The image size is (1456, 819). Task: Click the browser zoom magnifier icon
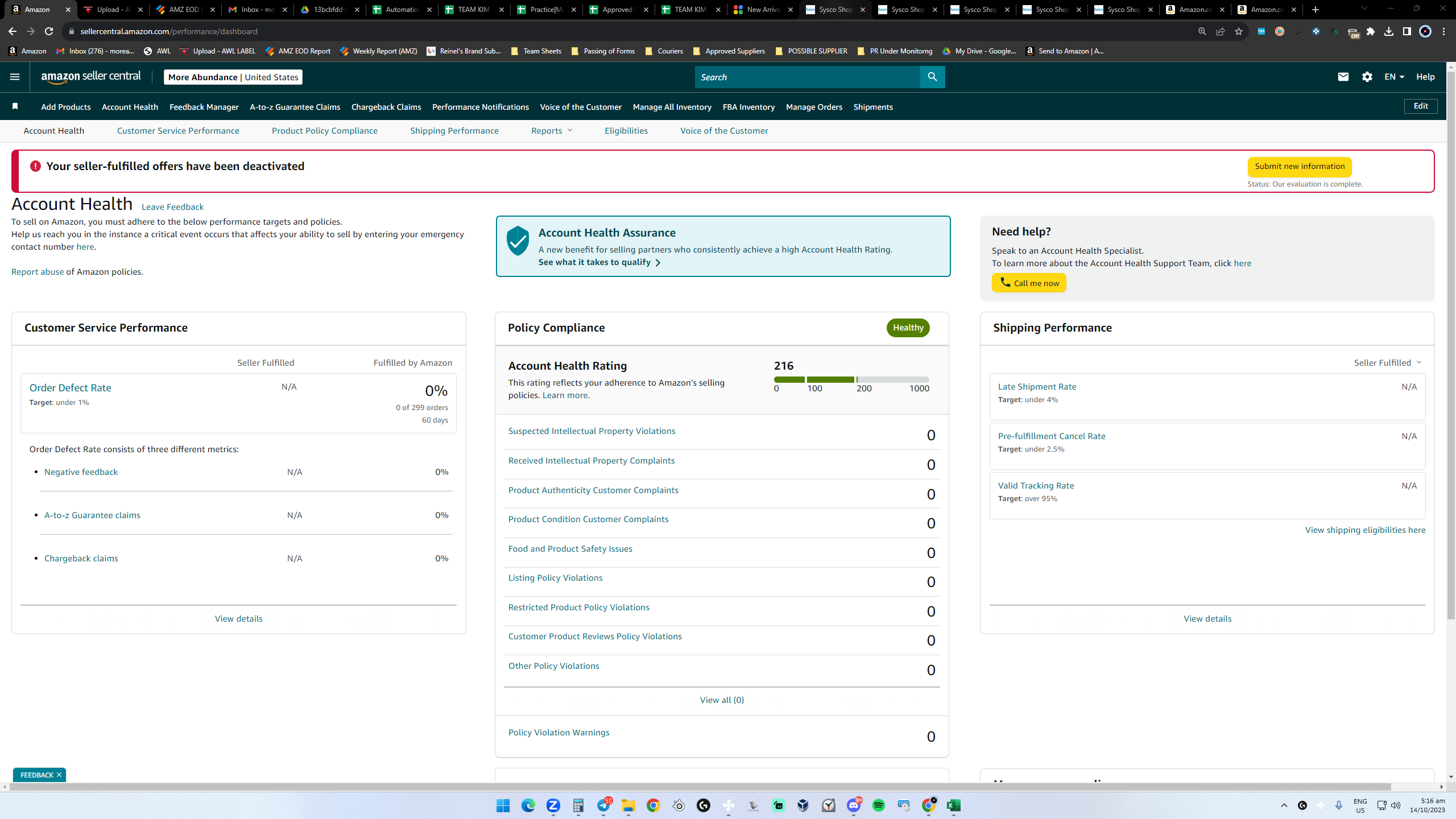click(x=1202, y=31)
